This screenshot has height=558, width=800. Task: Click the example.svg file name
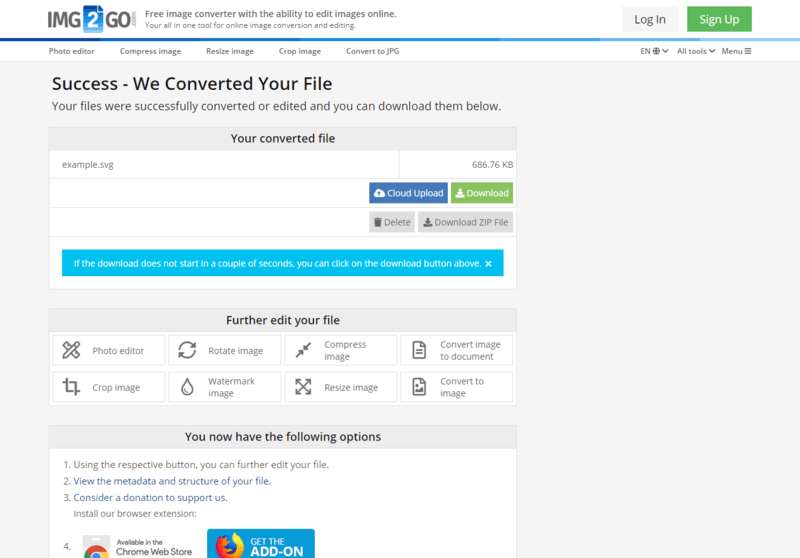(x=88, y=165)
